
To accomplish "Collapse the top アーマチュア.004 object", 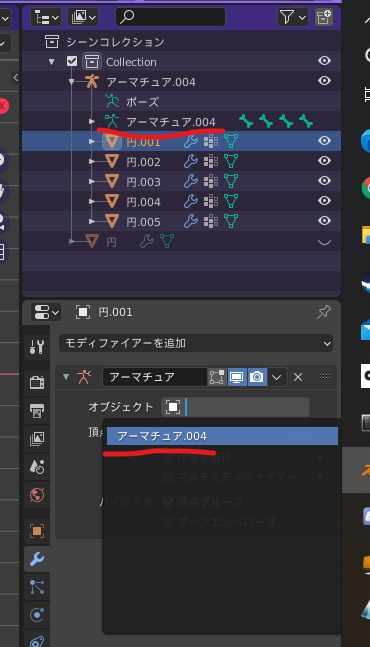I will pyautogui.click(x=71, y=82).
